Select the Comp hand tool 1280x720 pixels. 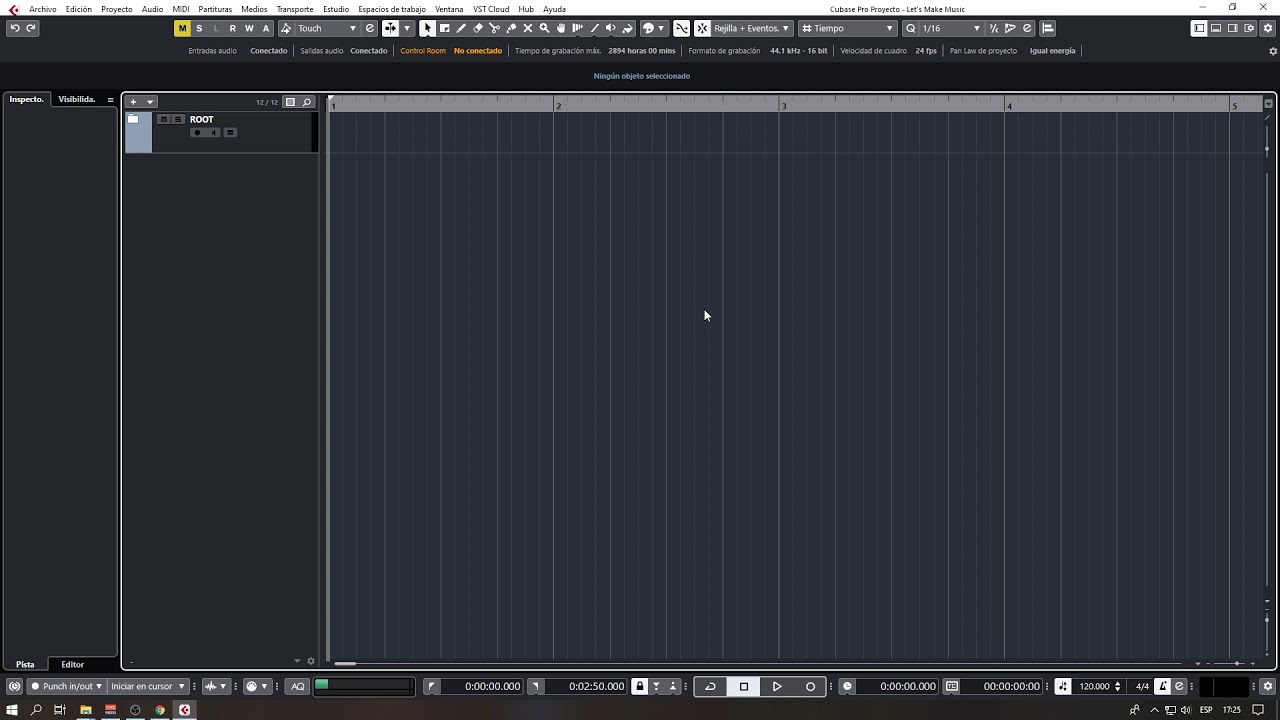(x=561, y=28)
